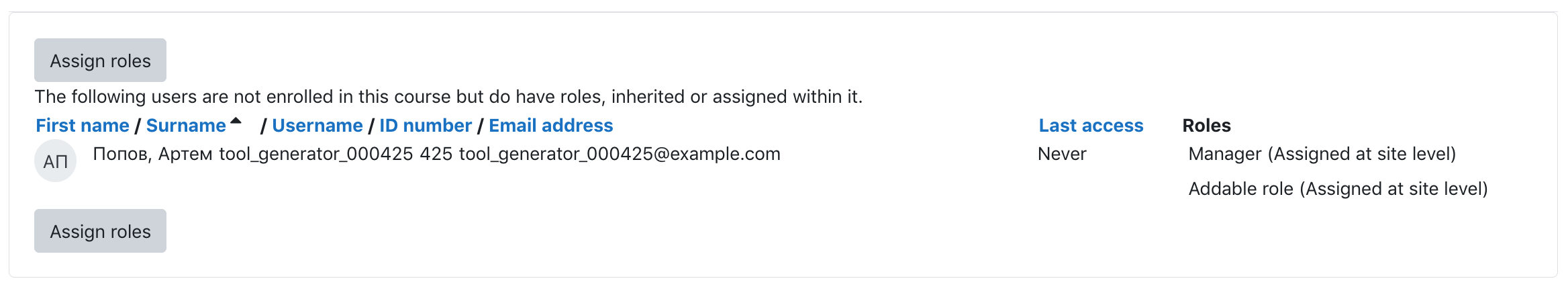Click the Roles column header

tap(1206, 126)
